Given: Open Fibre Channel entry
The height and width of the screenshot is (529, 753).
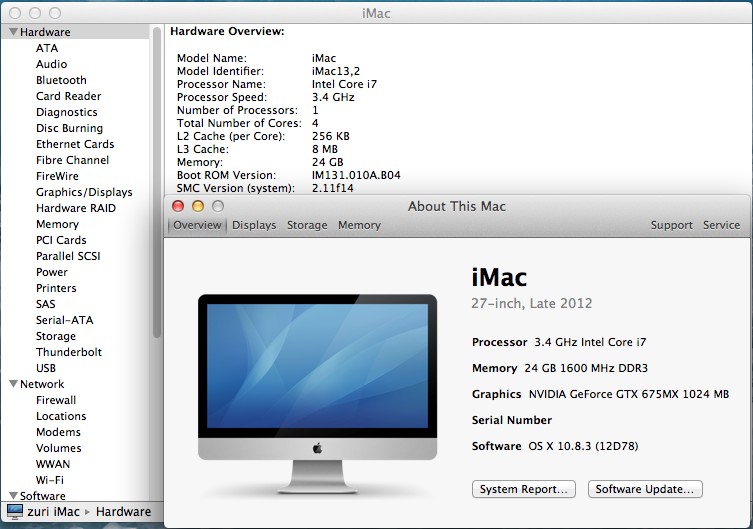Looking at the screenshot, I should [x=73, y=160].
